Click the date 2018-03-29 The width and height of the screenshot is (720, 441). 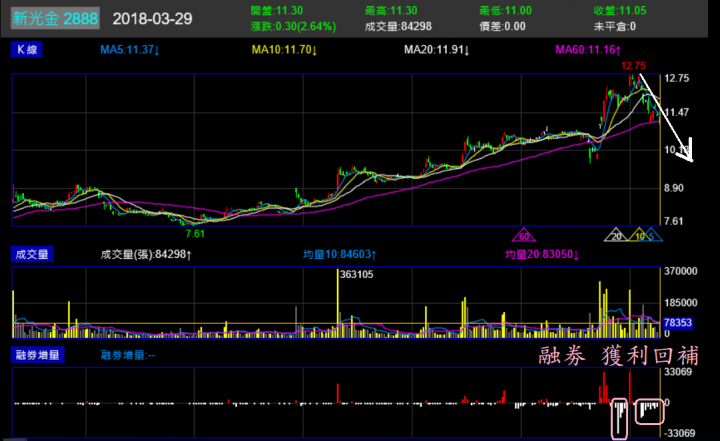coord(152,19)
